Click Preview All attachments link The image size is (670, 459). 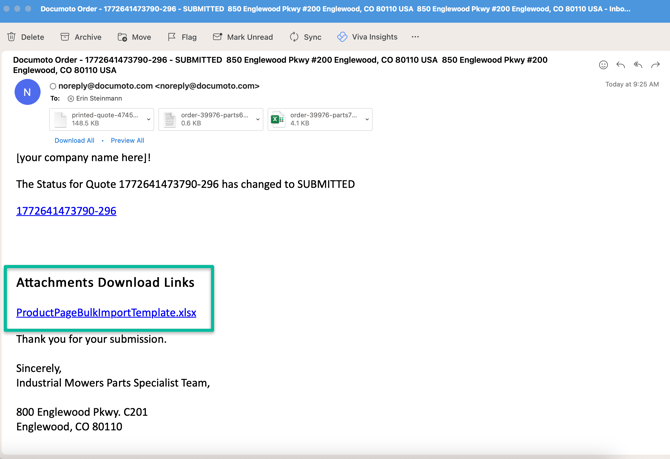127,141
